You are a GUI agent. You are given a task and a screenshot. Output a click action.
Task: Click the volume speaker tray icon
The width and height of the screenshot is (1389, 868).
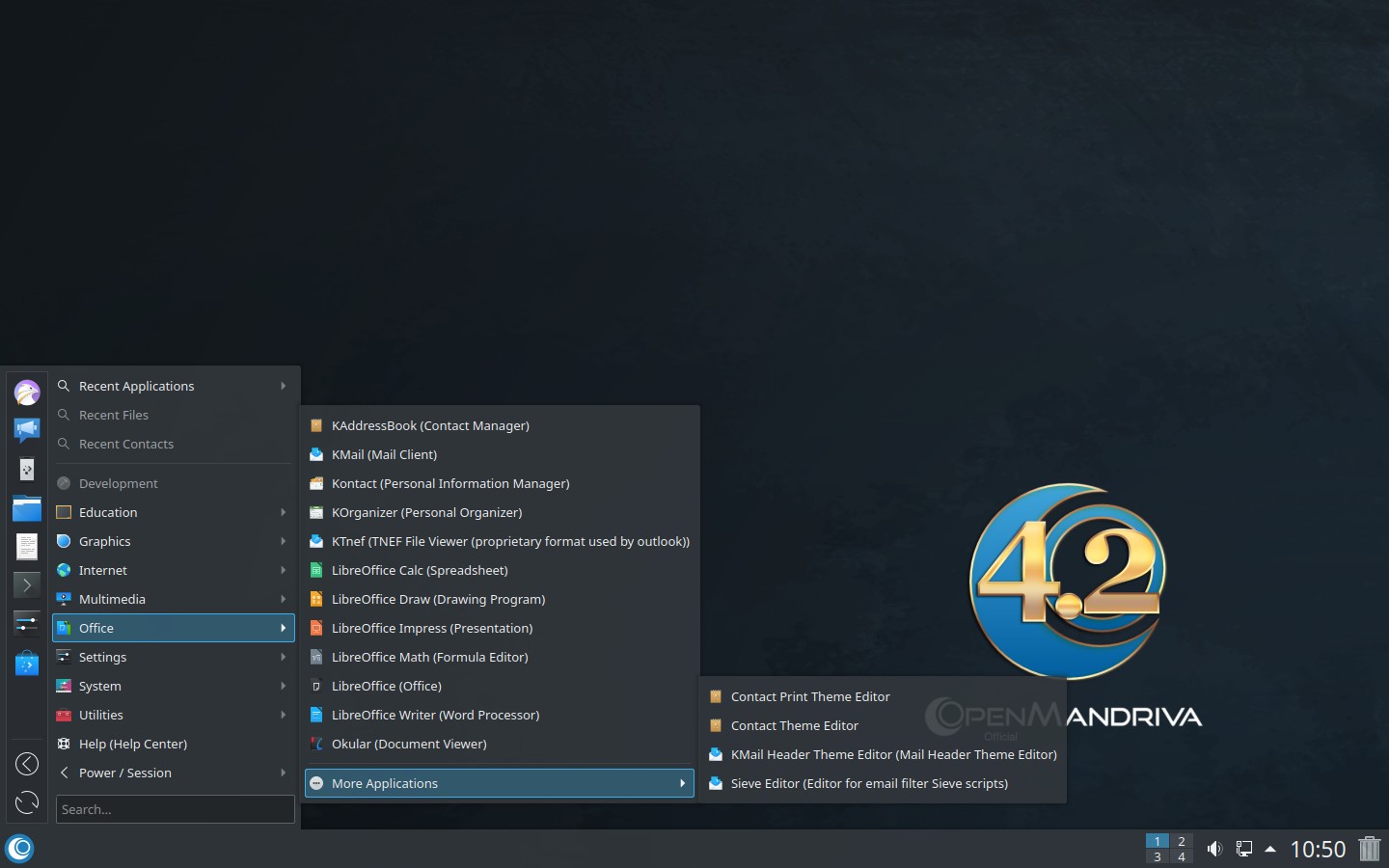[x=1214, y=849]
